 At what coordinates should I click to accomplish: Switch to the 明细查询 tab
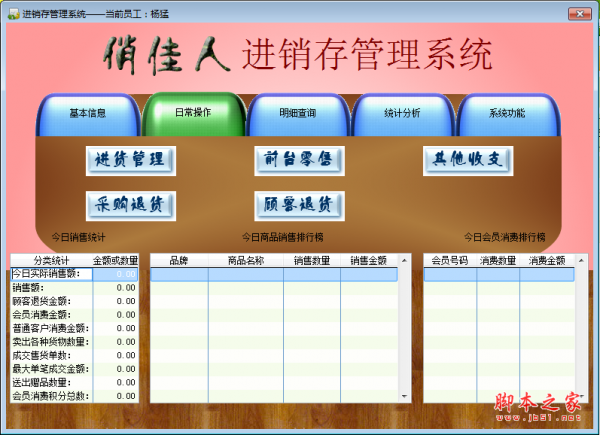click(298, 114)
